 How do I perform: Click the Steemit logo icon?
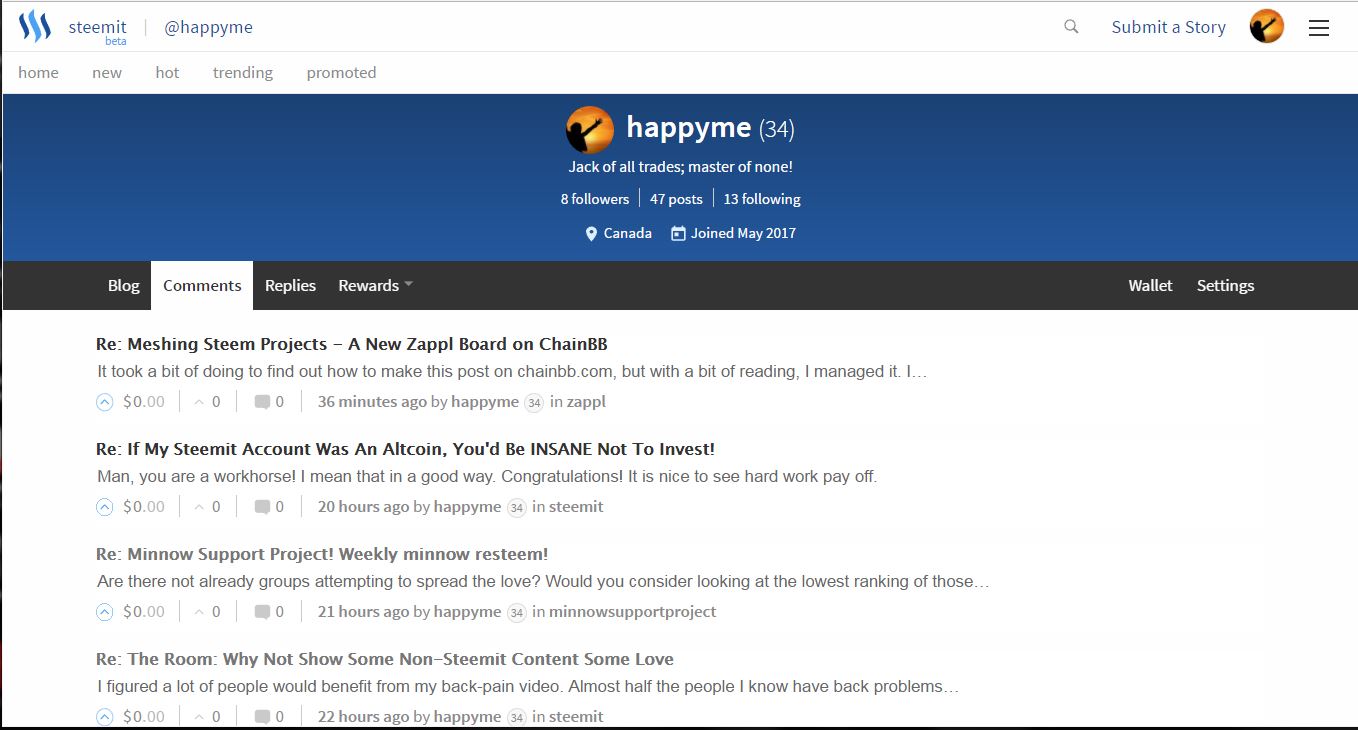[x=35, y=27]
